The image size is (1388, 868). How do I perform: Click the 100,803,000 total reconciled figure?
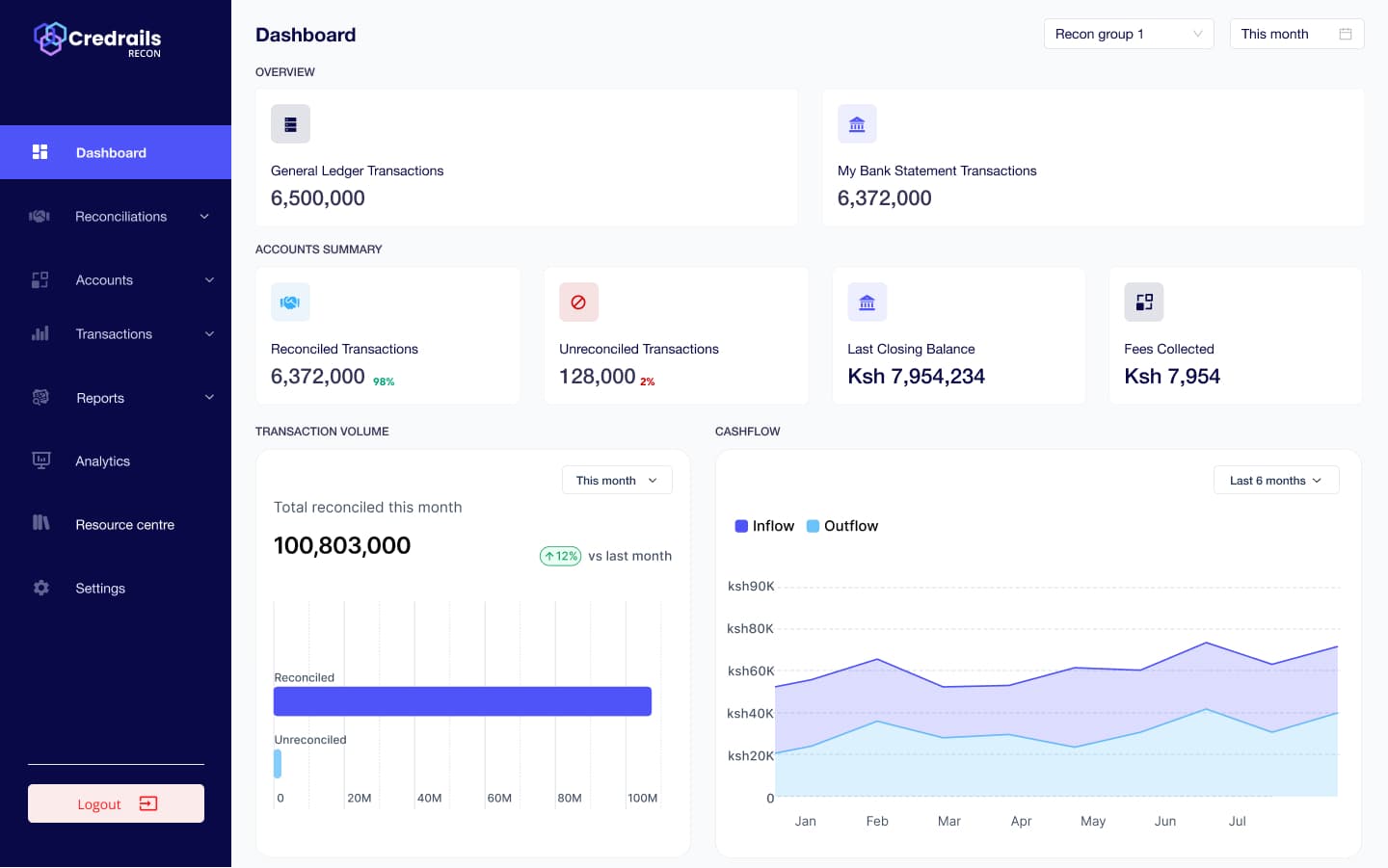coord(342,545)
